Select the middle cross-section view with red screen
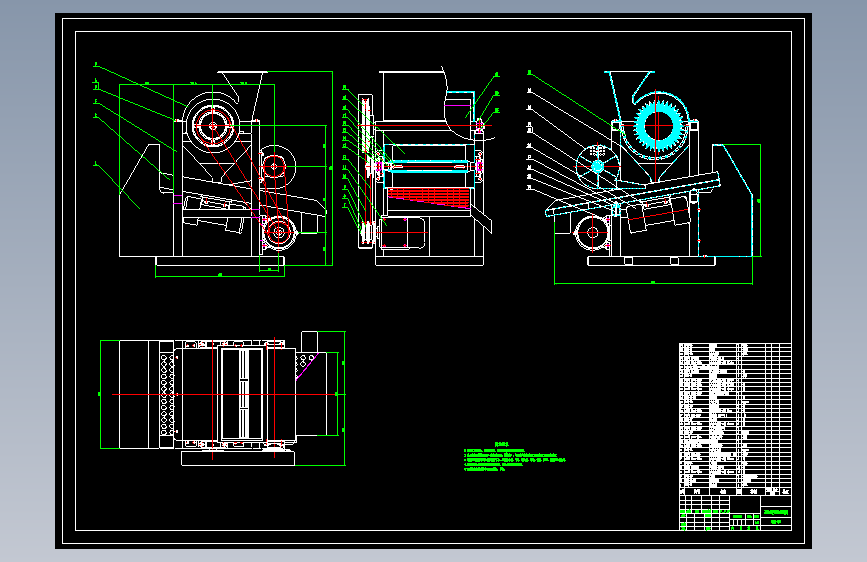This screenshot has width=867, height=562. (x=421, y=167)
